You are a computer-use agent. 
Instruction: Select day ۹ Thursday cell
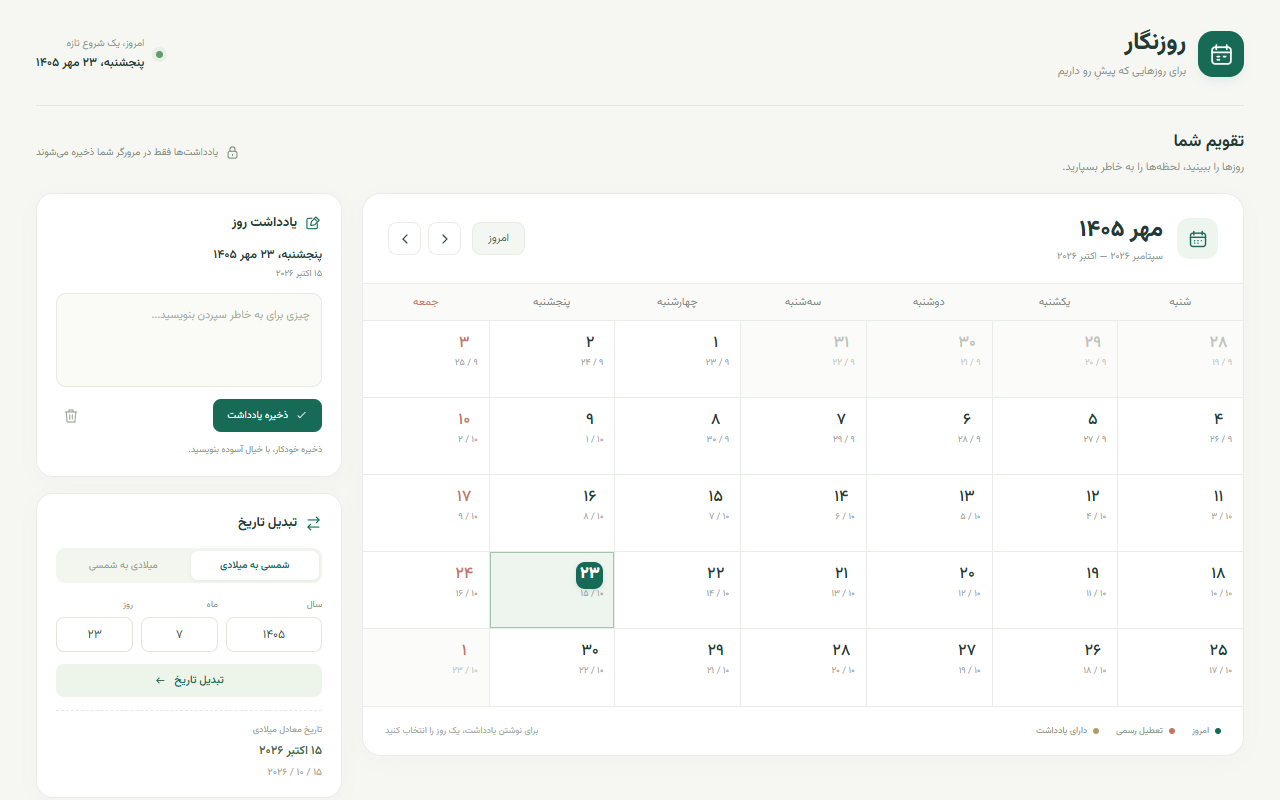pyautogui.click(x=552, y=436)
